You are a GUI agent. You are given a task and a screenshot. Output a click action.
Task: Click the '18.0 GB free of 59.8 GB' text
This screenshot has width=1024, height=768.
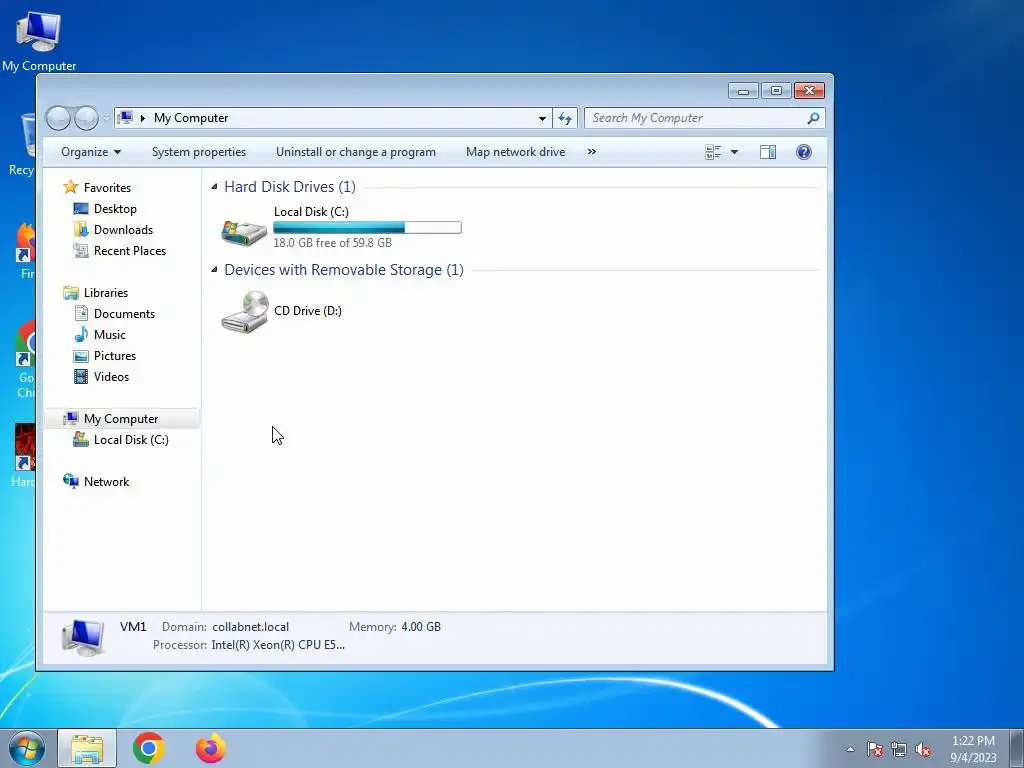click(332, 243)
